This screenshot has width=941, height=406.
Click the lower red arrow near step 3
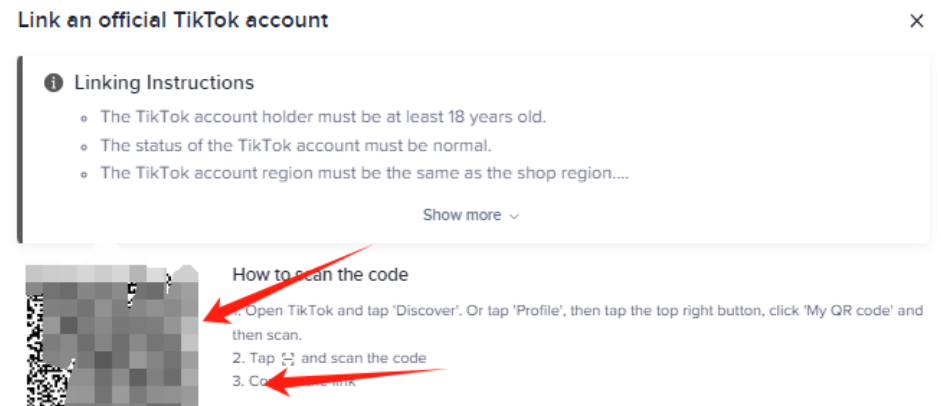click(x=350, y=379)
